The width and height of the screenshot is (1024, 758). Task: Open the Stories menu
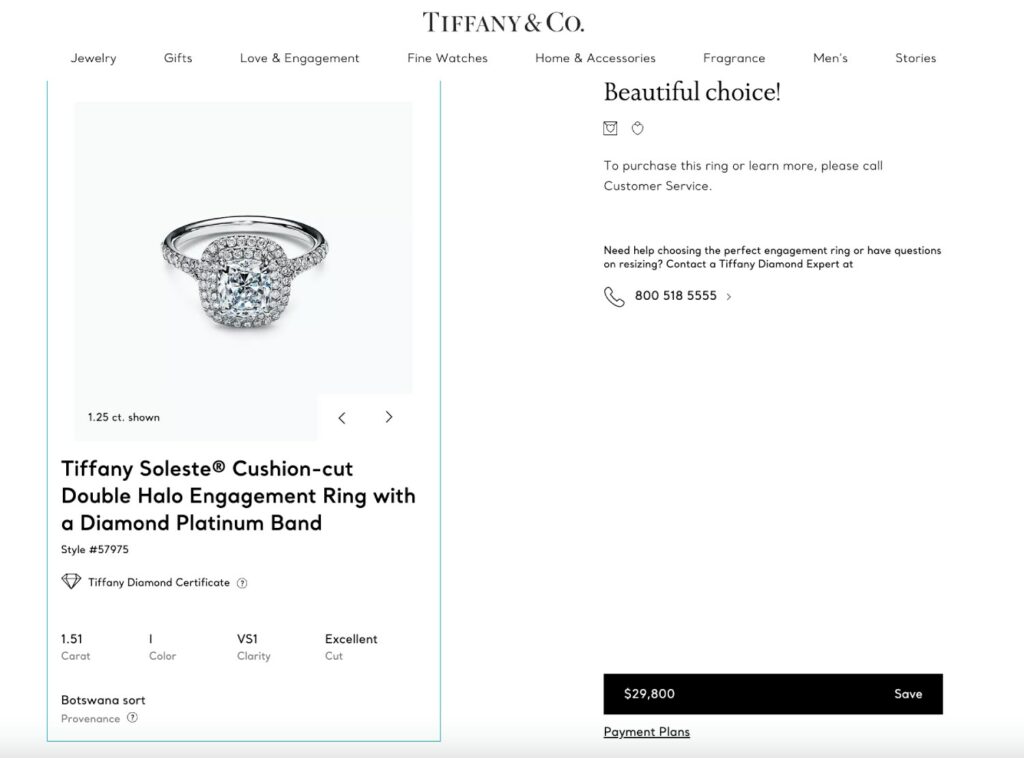point(915,58)
